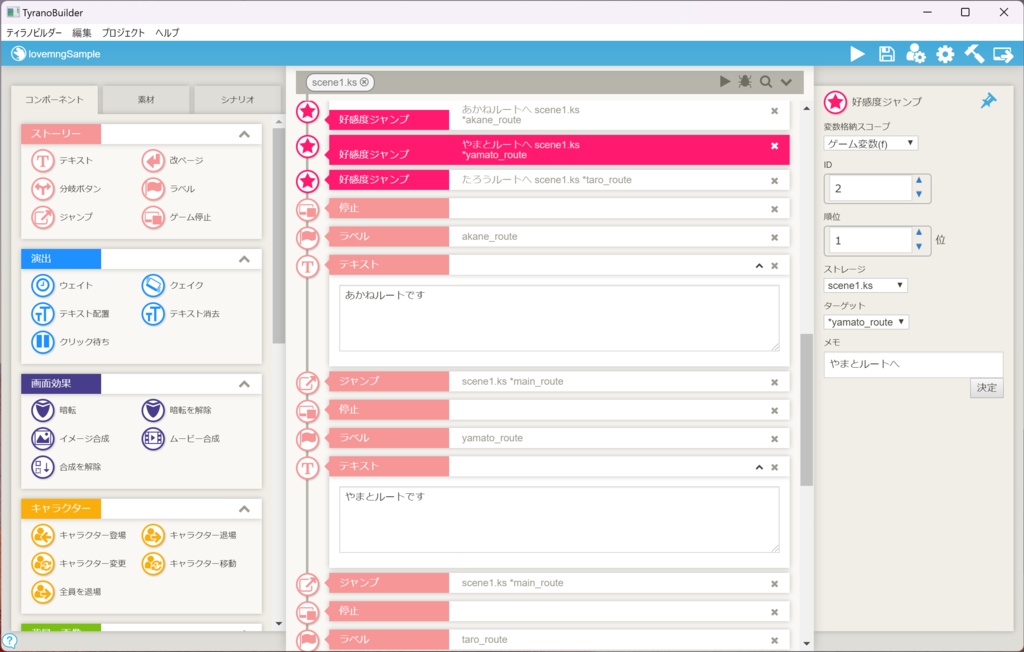Open the ターゲット *yamato_route dropdown
The width and height of the screenshot is (1024, 652).
(x=866, y=322)
